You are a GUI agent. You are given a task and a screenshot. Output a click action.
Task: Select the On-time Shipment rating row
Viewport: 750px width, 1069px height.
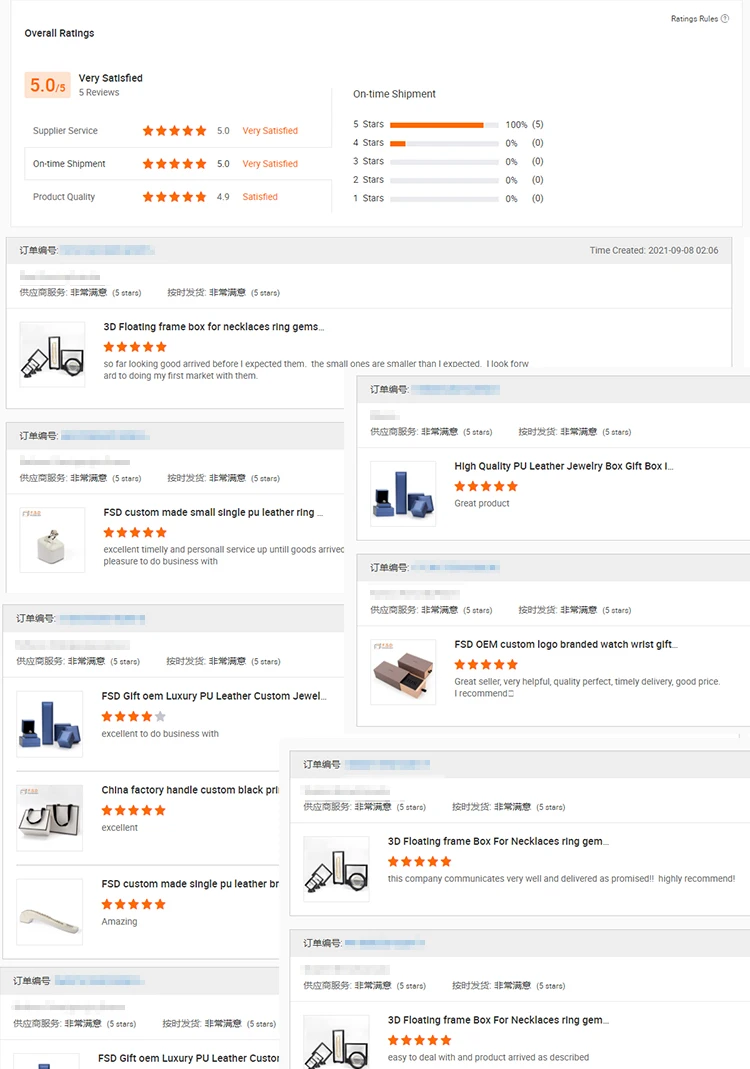[x=177, y=164]
